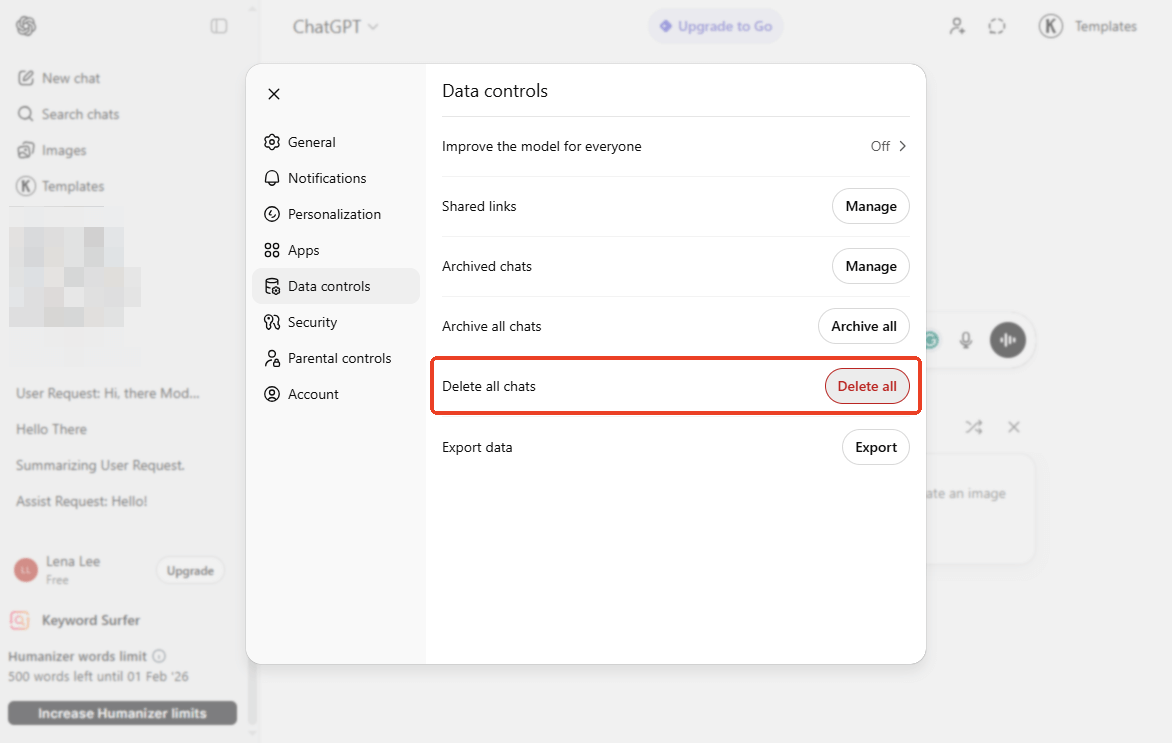Click the microphone dictation icon
The width and height of the screenshot is (1172, 743).
click(966, 340)
